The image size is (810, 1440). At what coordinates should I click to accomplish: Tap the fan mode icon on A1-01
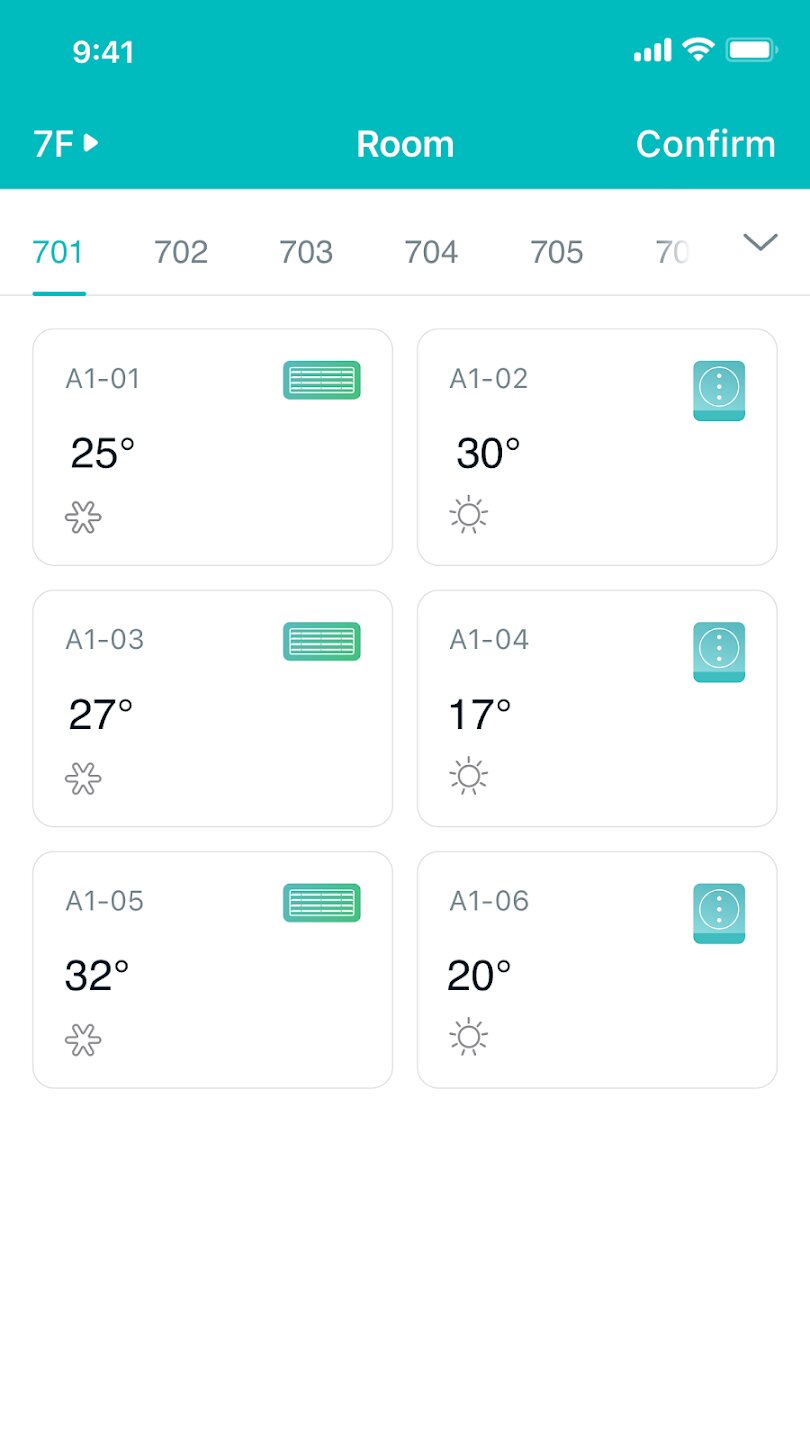[x=83, y=517]
